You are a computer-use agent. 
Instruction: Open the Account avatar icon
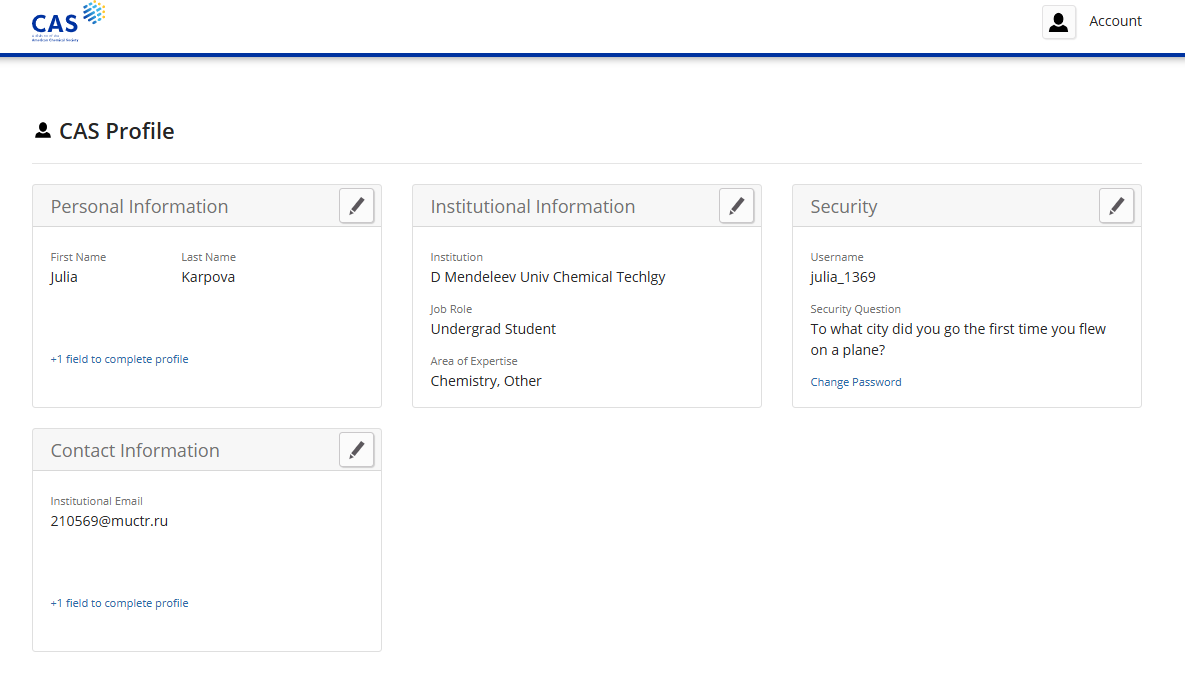click(x=1059, y=22)
